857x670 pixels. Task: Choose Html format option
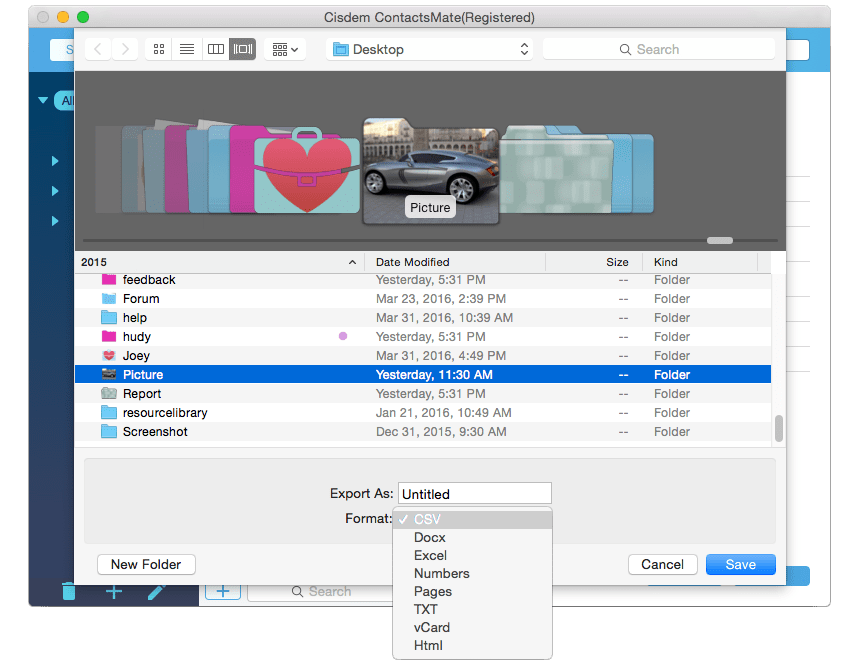click(472, 645)
